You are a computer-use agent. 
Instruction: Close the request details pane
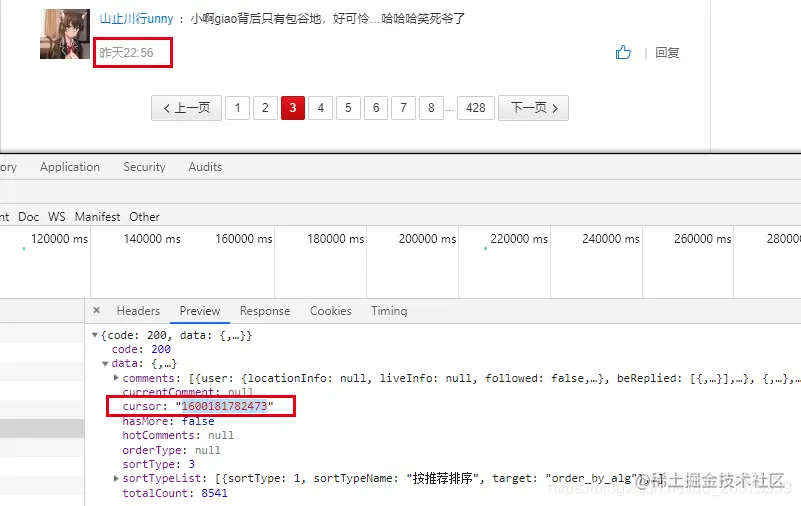tap(97, 310)
